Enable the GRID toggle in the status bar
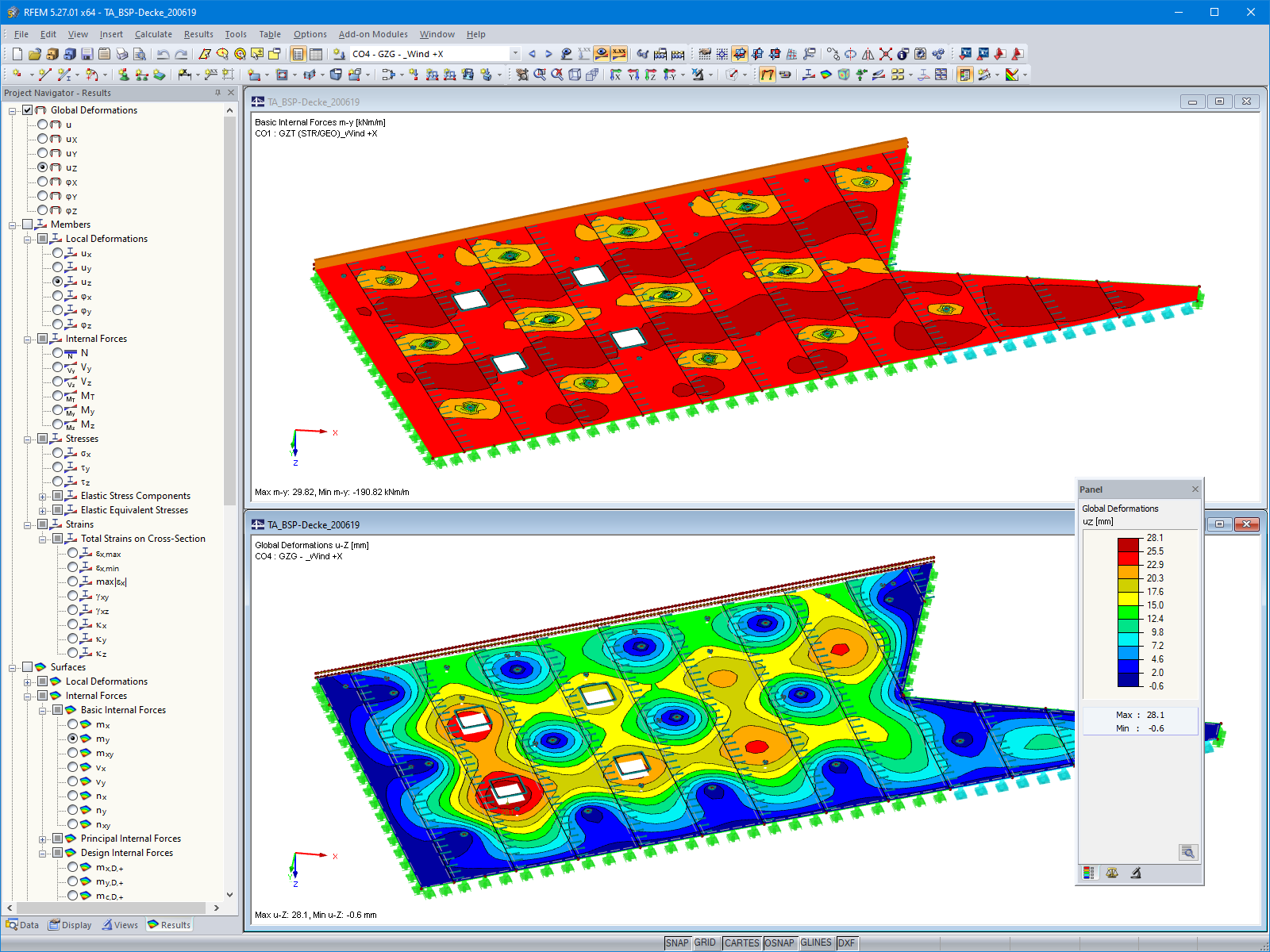Screen dimensions: 1270x952 pyautogui.click(x=705, y=943)
